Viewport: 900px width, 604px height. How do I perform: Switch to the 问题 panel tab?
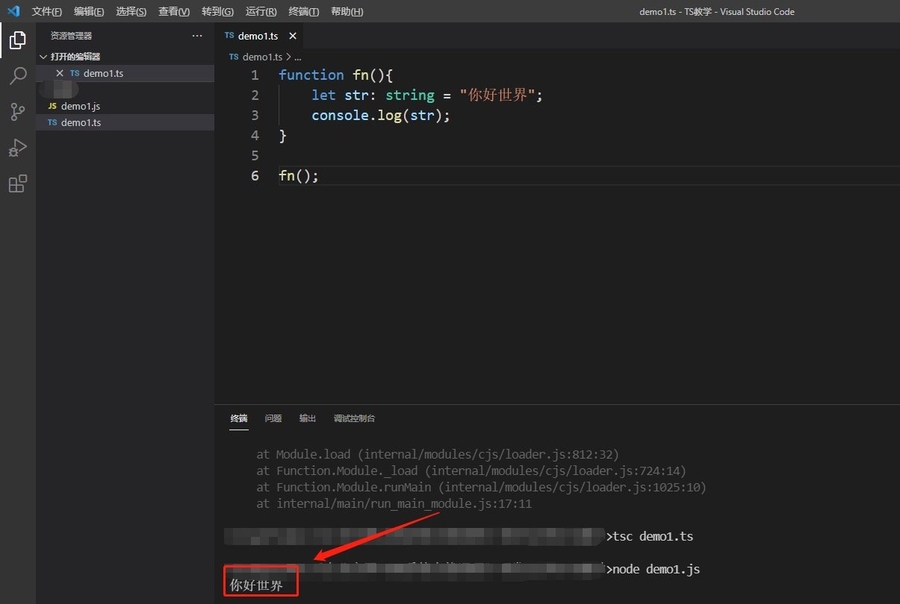(x=273, y=418)
